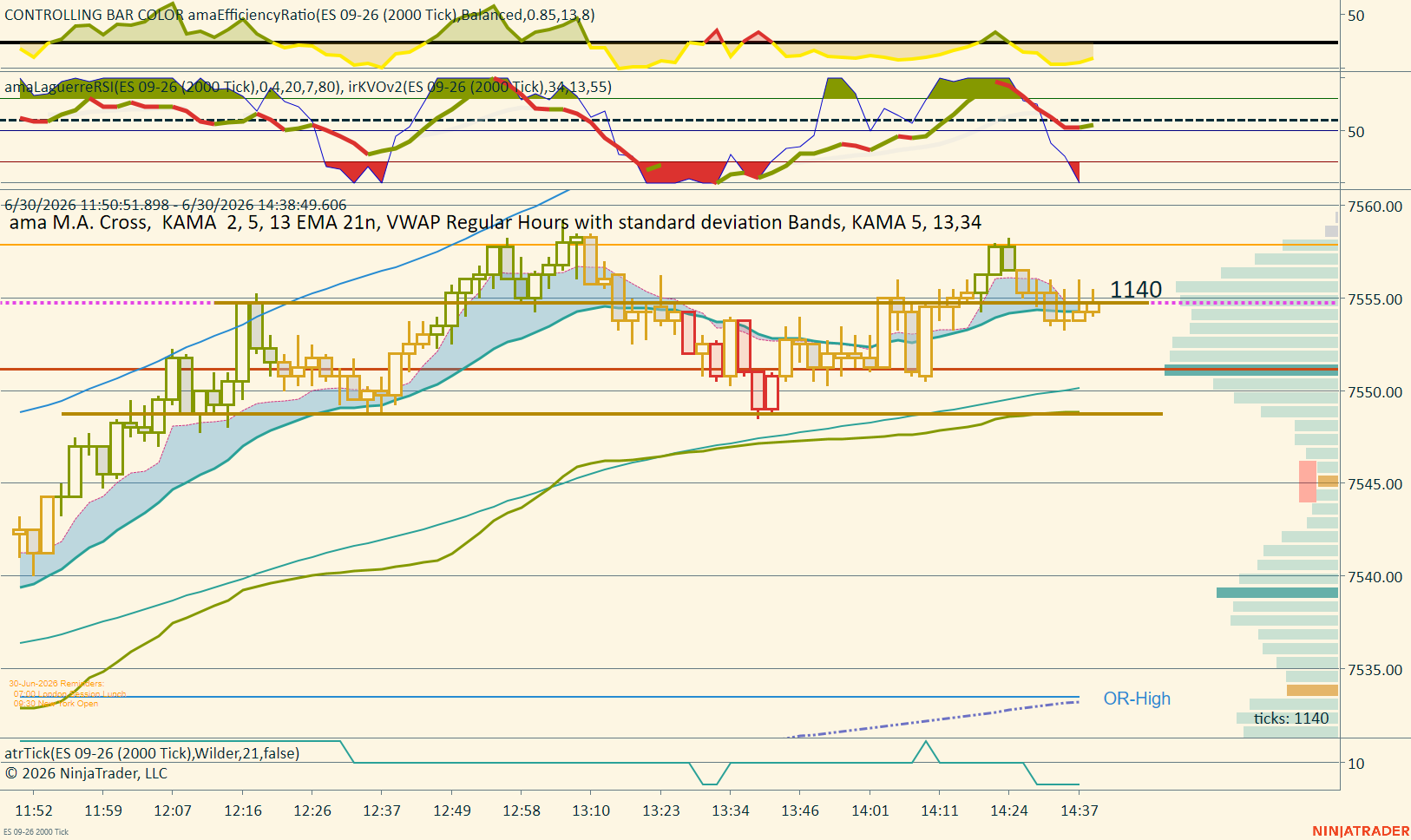Click the 12:26 time axis label
Screen dimensions: 1411x840
point(312,810)
